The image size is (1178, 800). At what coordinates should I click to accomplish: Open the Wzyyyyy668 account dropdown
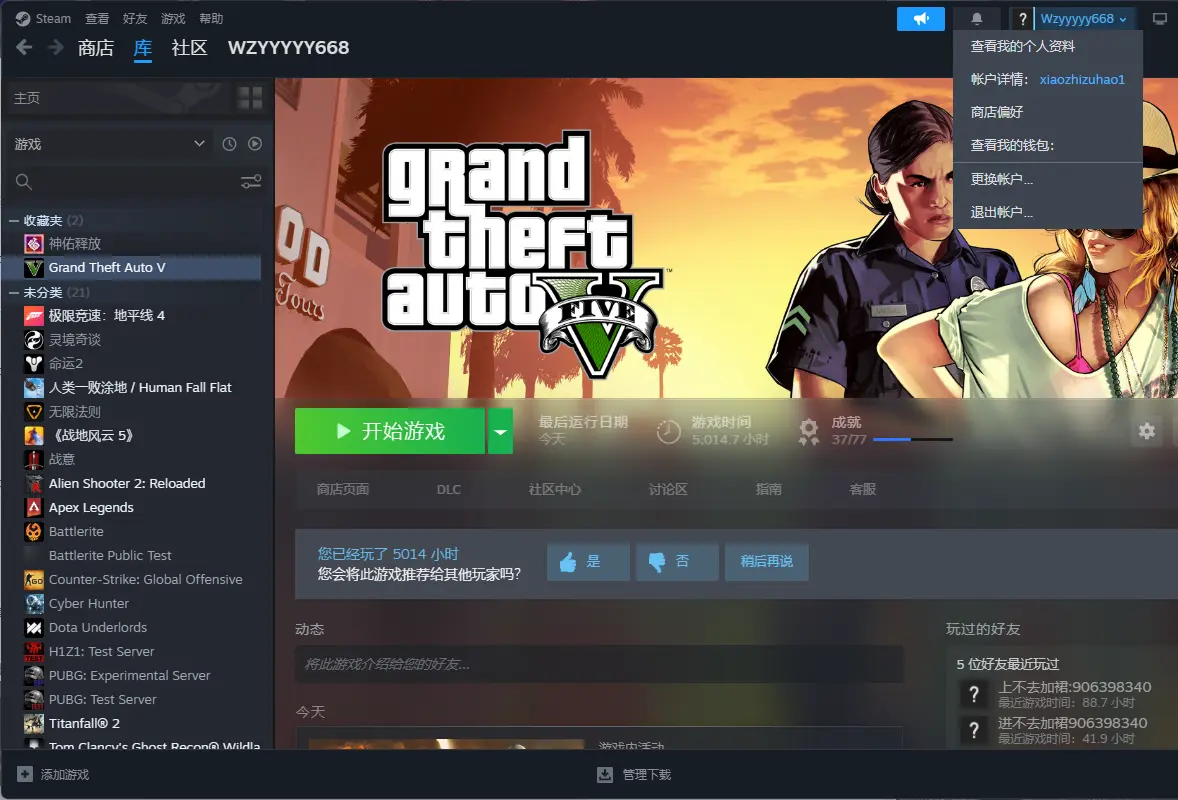[1083, 19]
